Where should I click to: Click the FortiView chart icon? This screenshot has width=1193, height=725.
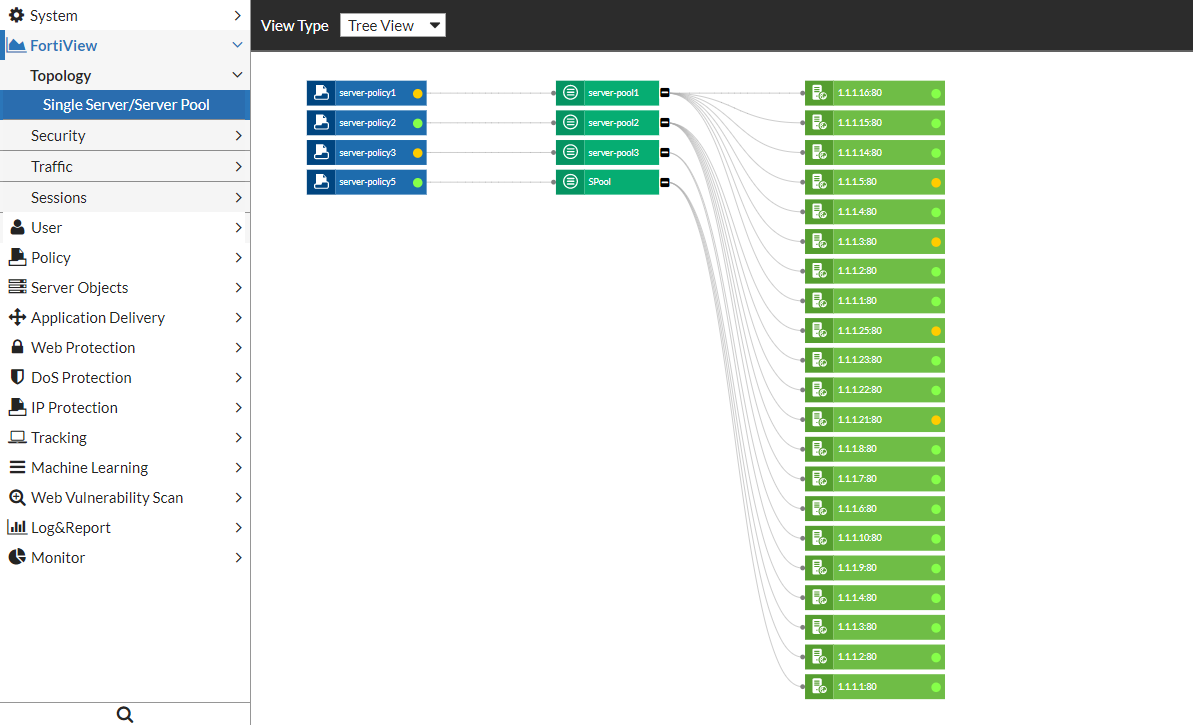pos(16,45)
